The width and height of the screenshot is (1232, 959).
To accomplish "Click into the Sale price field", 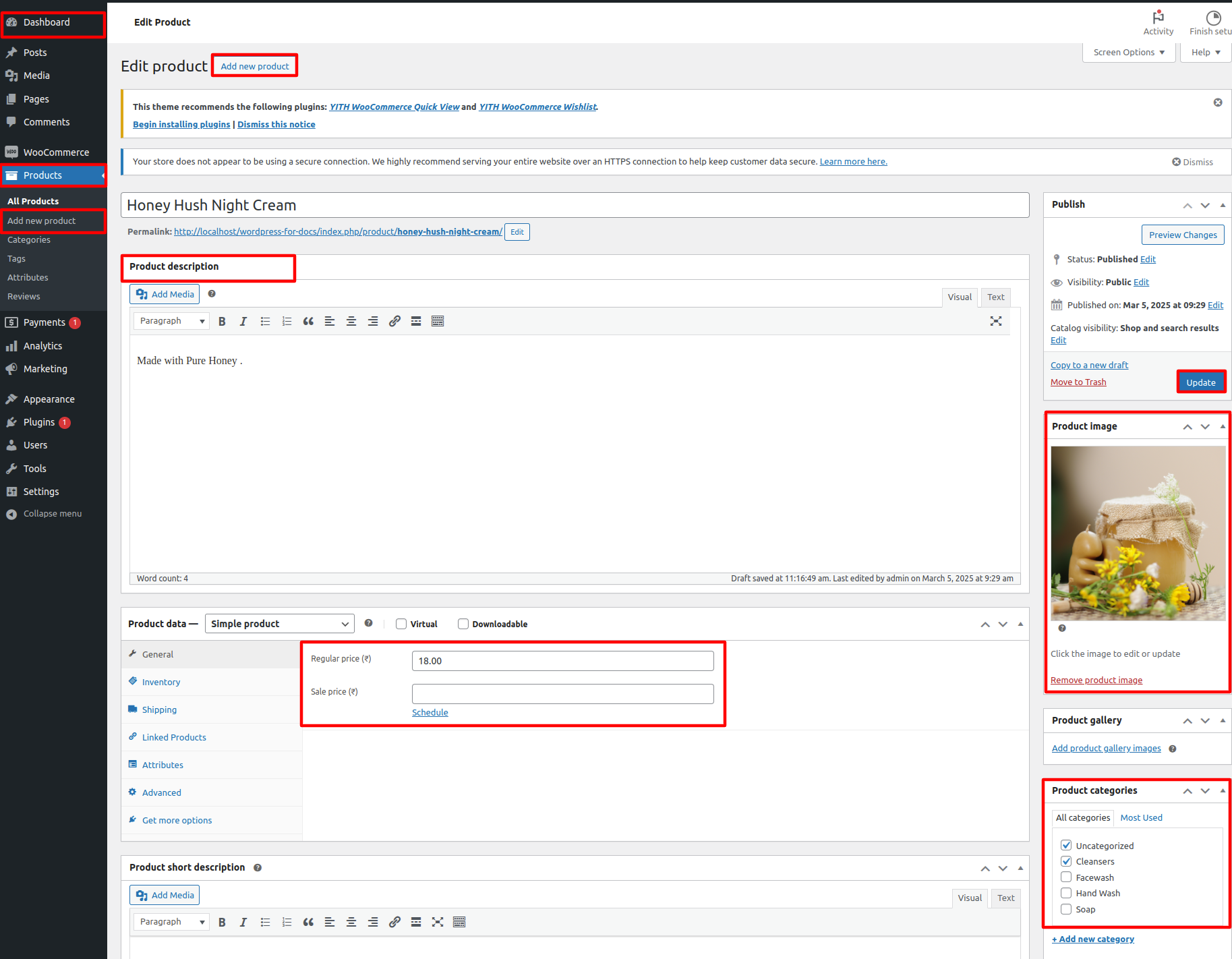I will [562, 694].
